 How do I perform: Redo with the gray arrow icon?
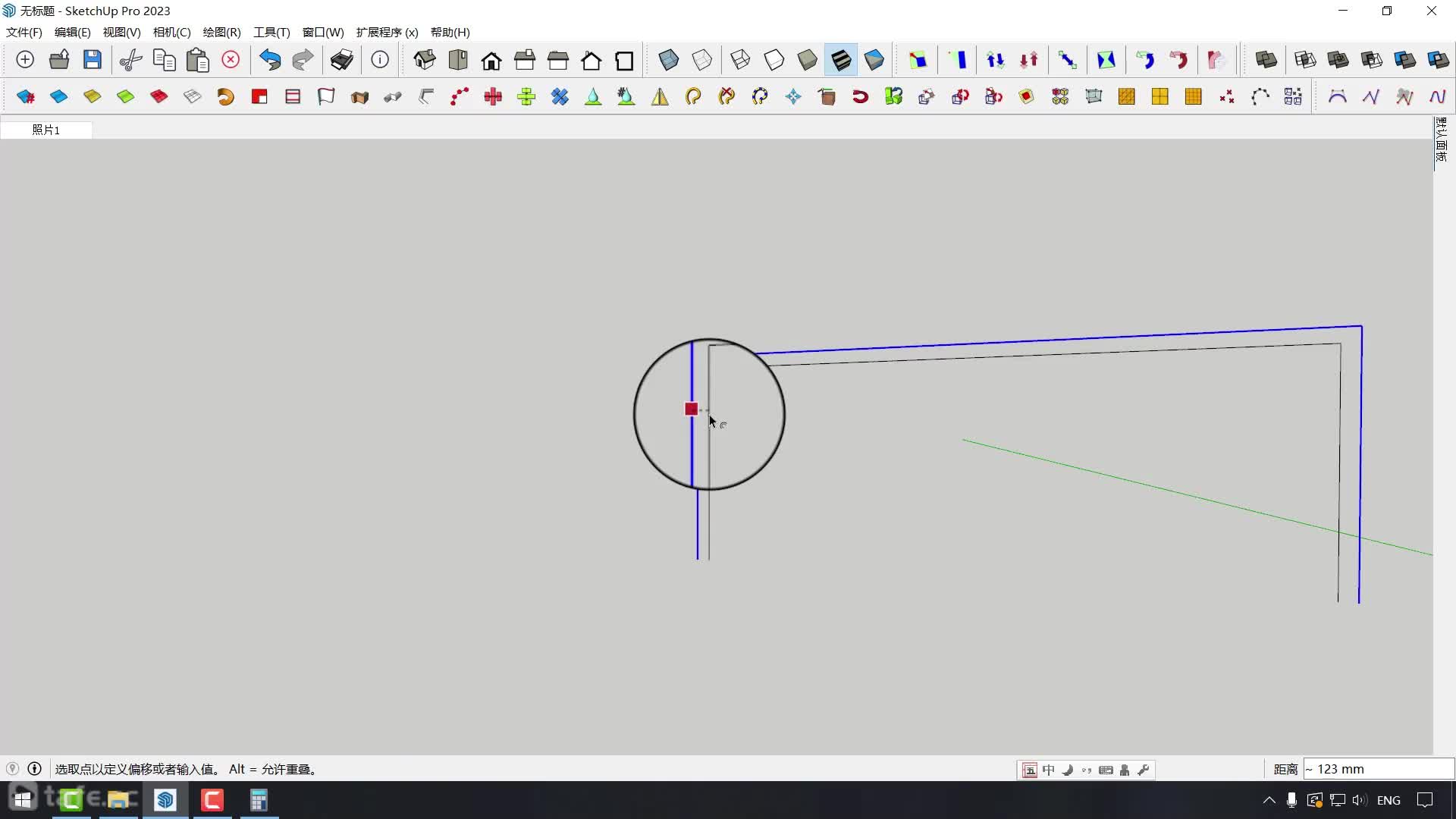(303, 60)
